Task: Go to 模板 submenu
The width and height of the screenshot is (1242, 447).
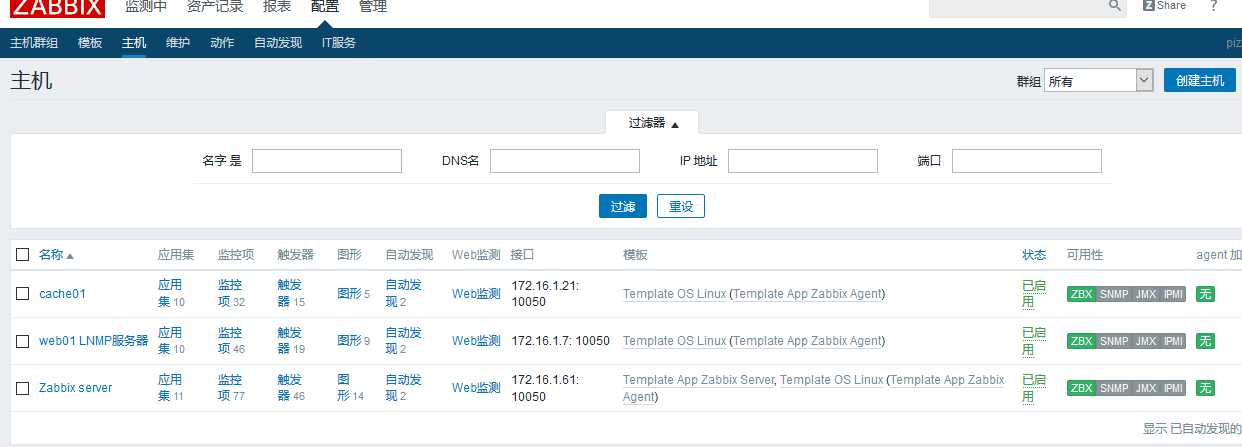Action: (90, 43)
